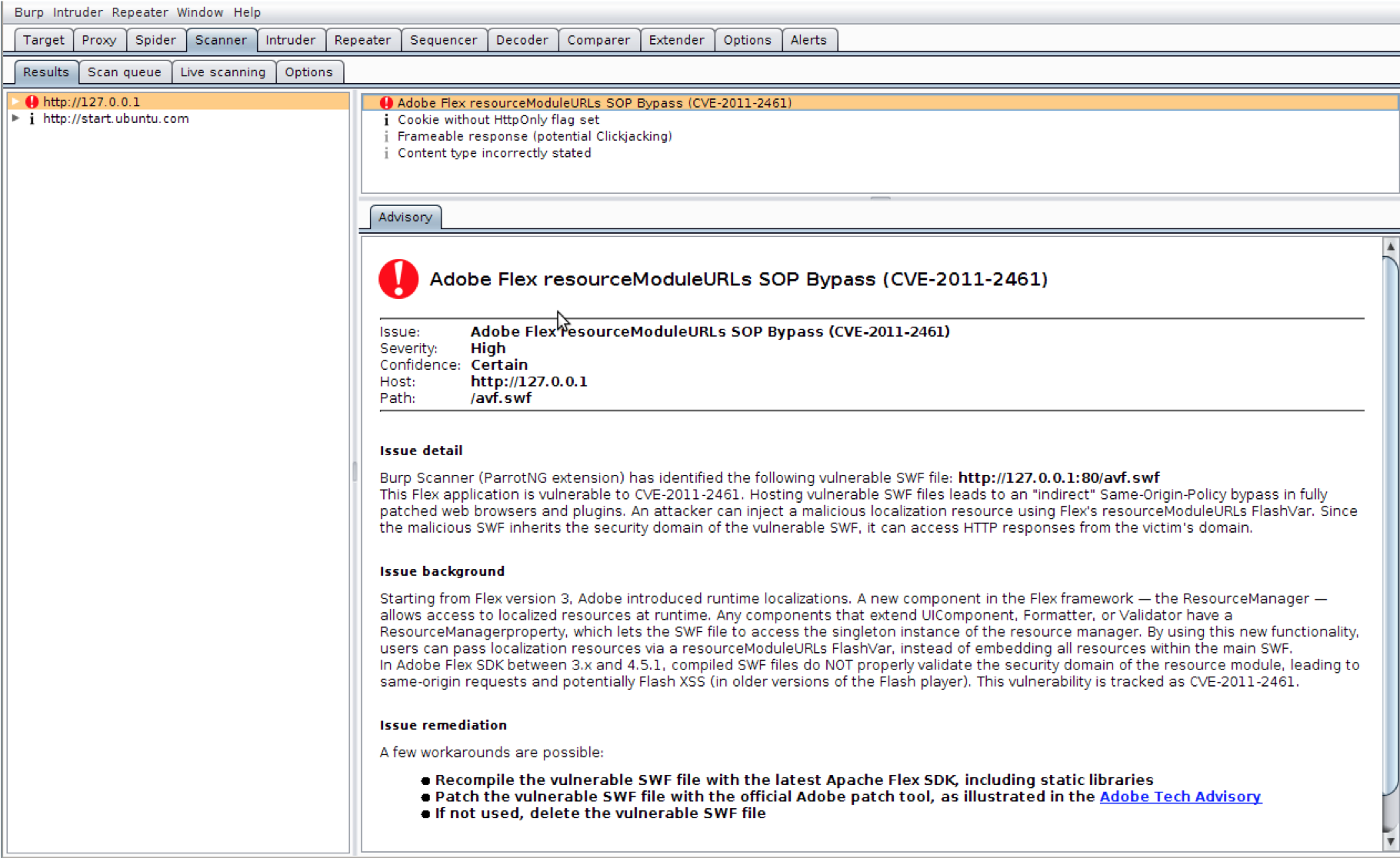Switch to the Repeater tool tab
The height and width of the screenshot is (858, 1400).
(x=362, y=40)
